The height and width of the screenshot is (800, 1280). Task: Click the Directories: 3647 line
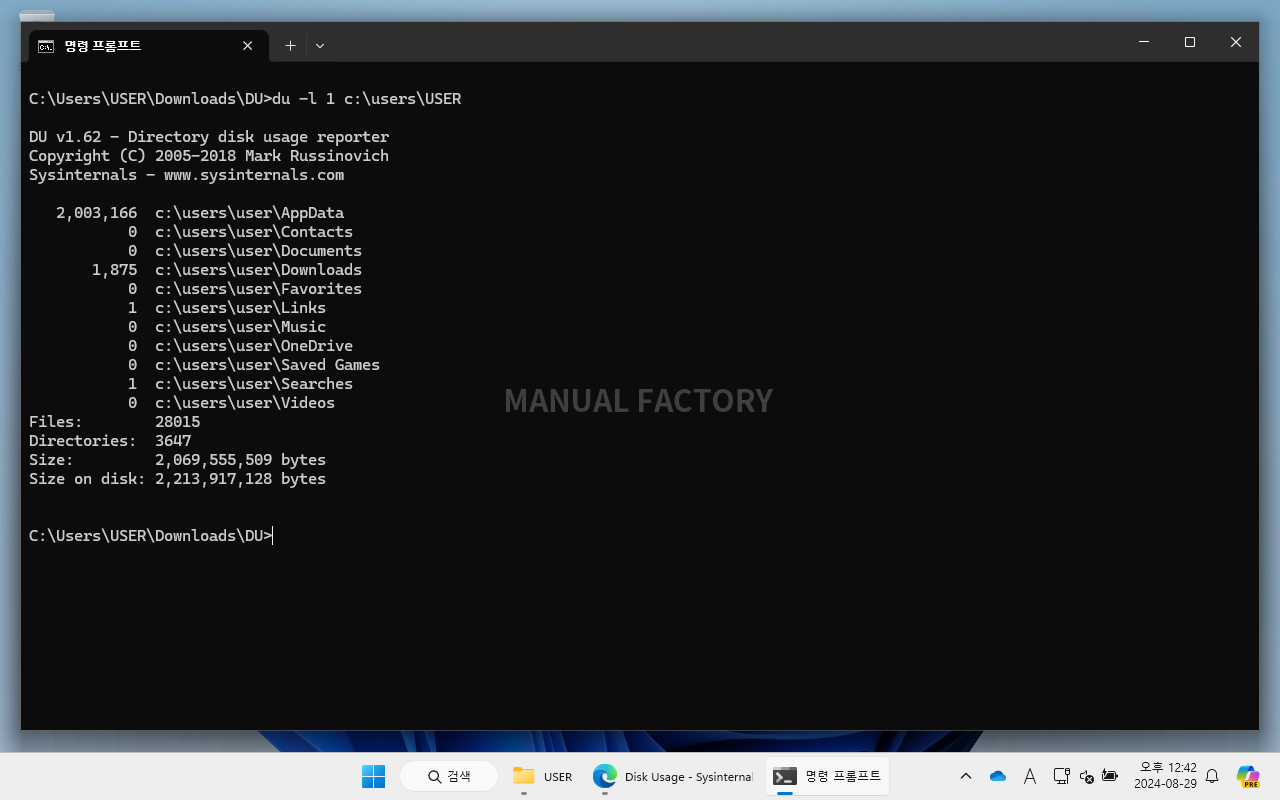click(x=110, y=441)
